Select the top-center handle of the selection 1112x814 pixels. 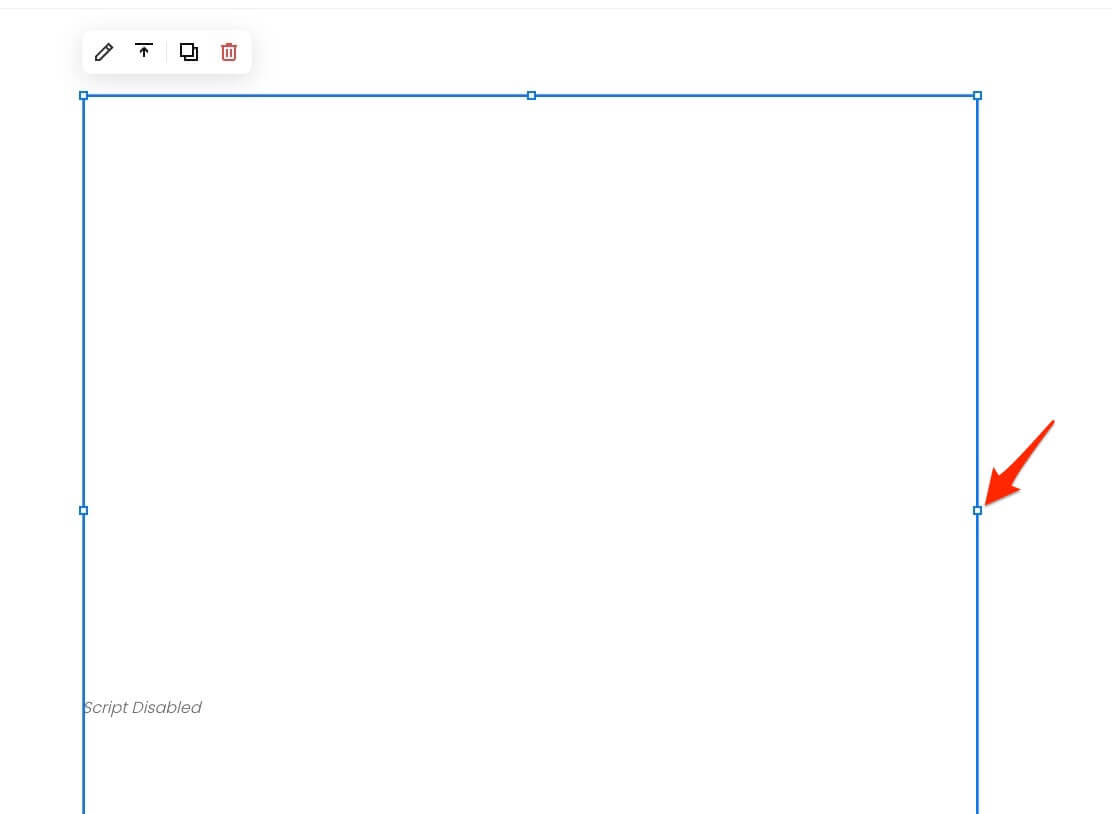(531, 96)
